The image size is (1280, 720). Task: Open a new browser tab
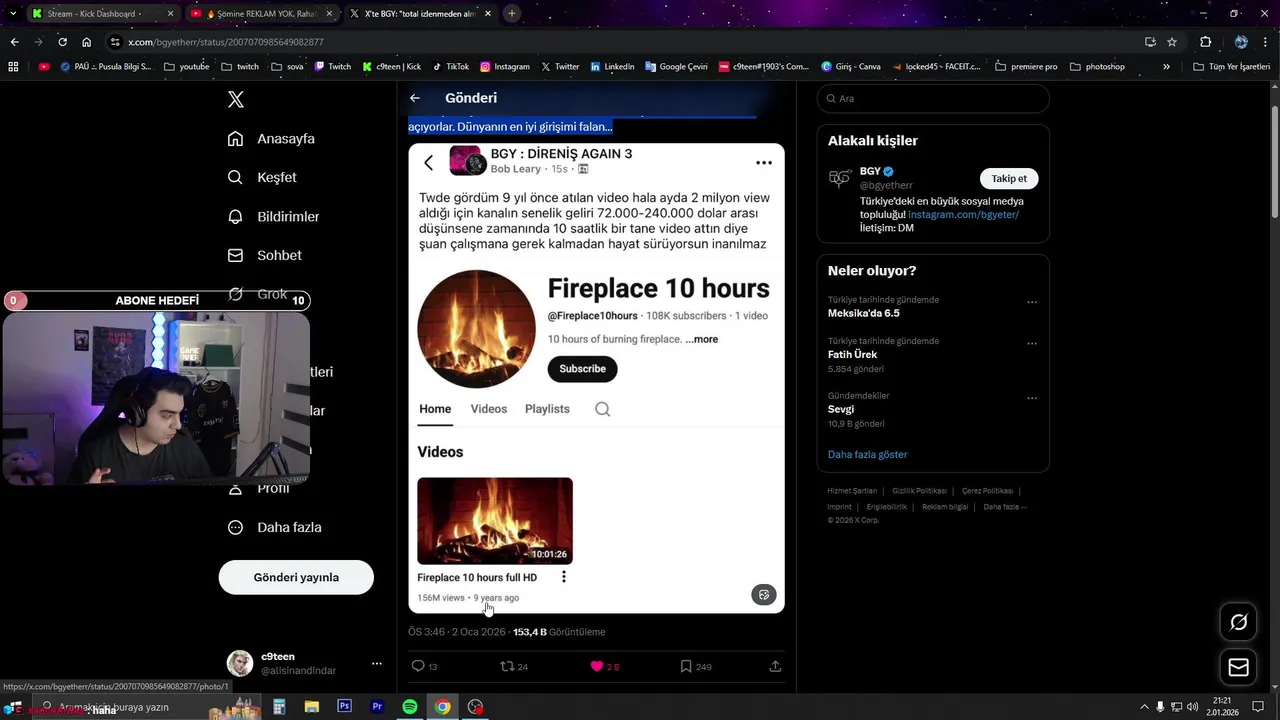[512, 13]
